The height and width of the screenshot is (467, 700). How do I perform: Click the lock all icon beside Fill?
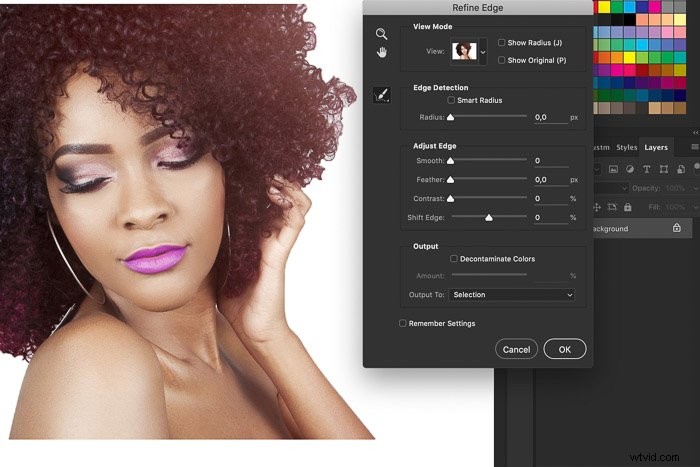point(628,207)
